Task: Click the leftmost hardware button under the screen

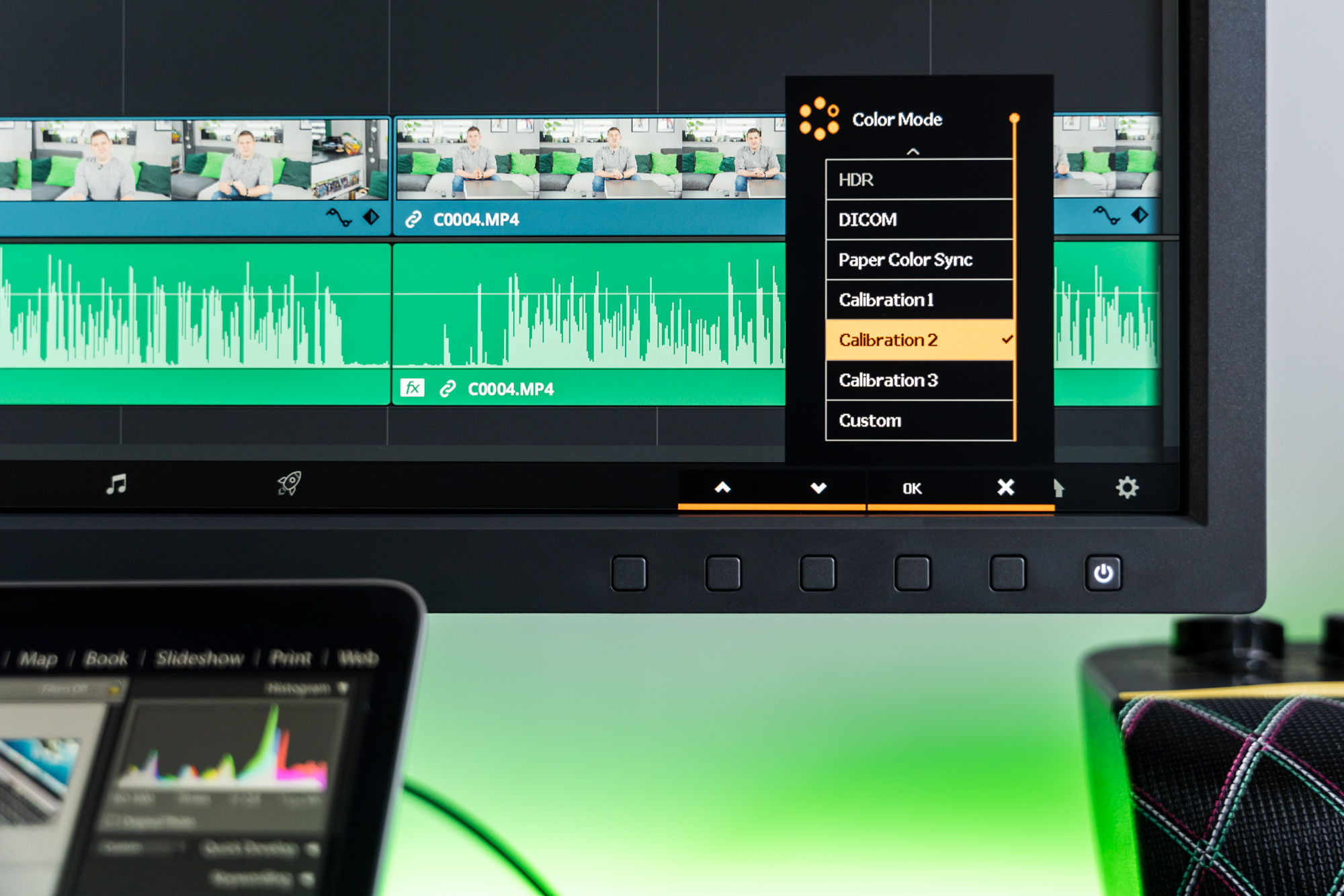Action: coord(628,573)
